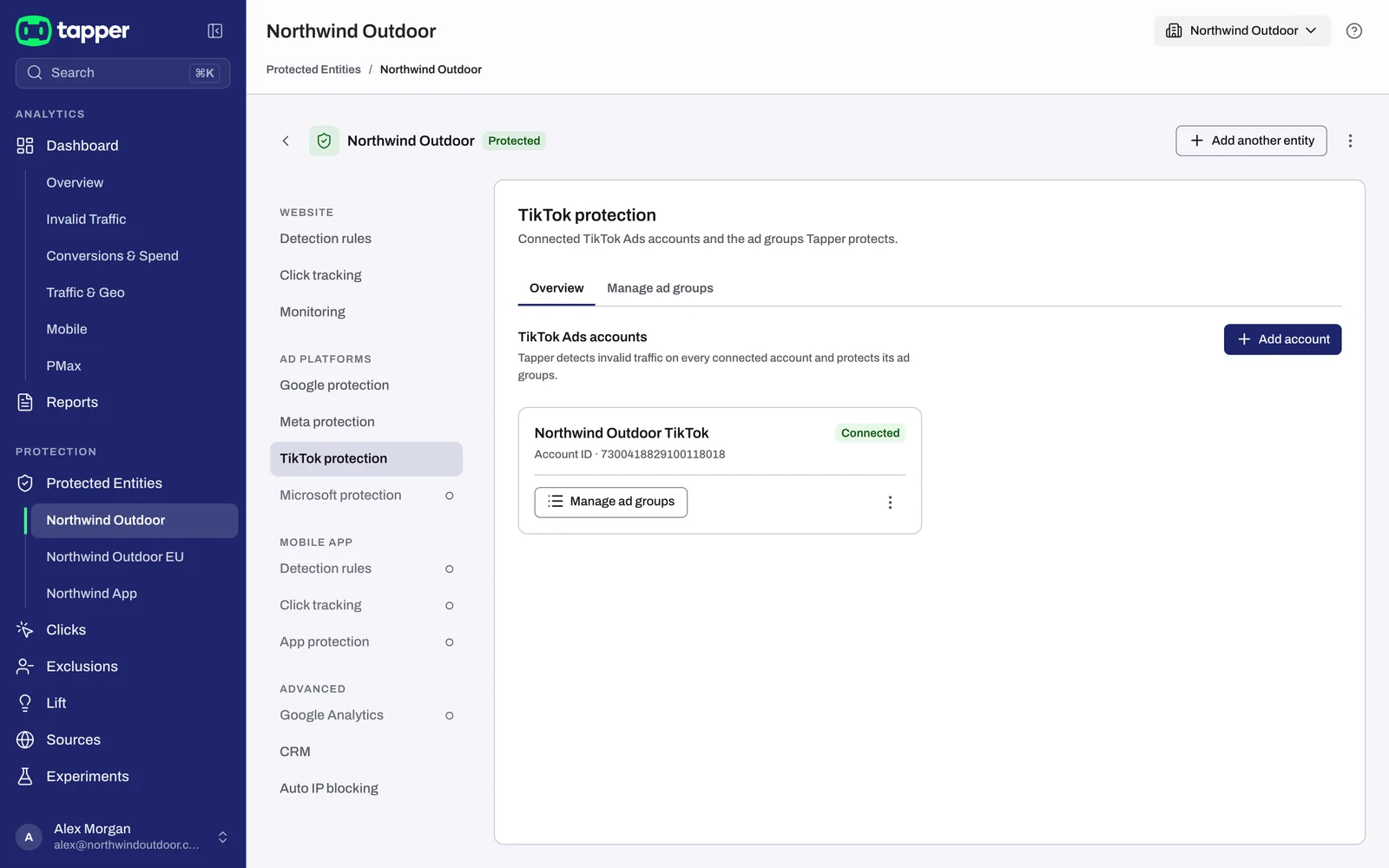Open Protected Entities in the sidebar
The height and width of the screenshot is (868, 1389).
[122, 483]
